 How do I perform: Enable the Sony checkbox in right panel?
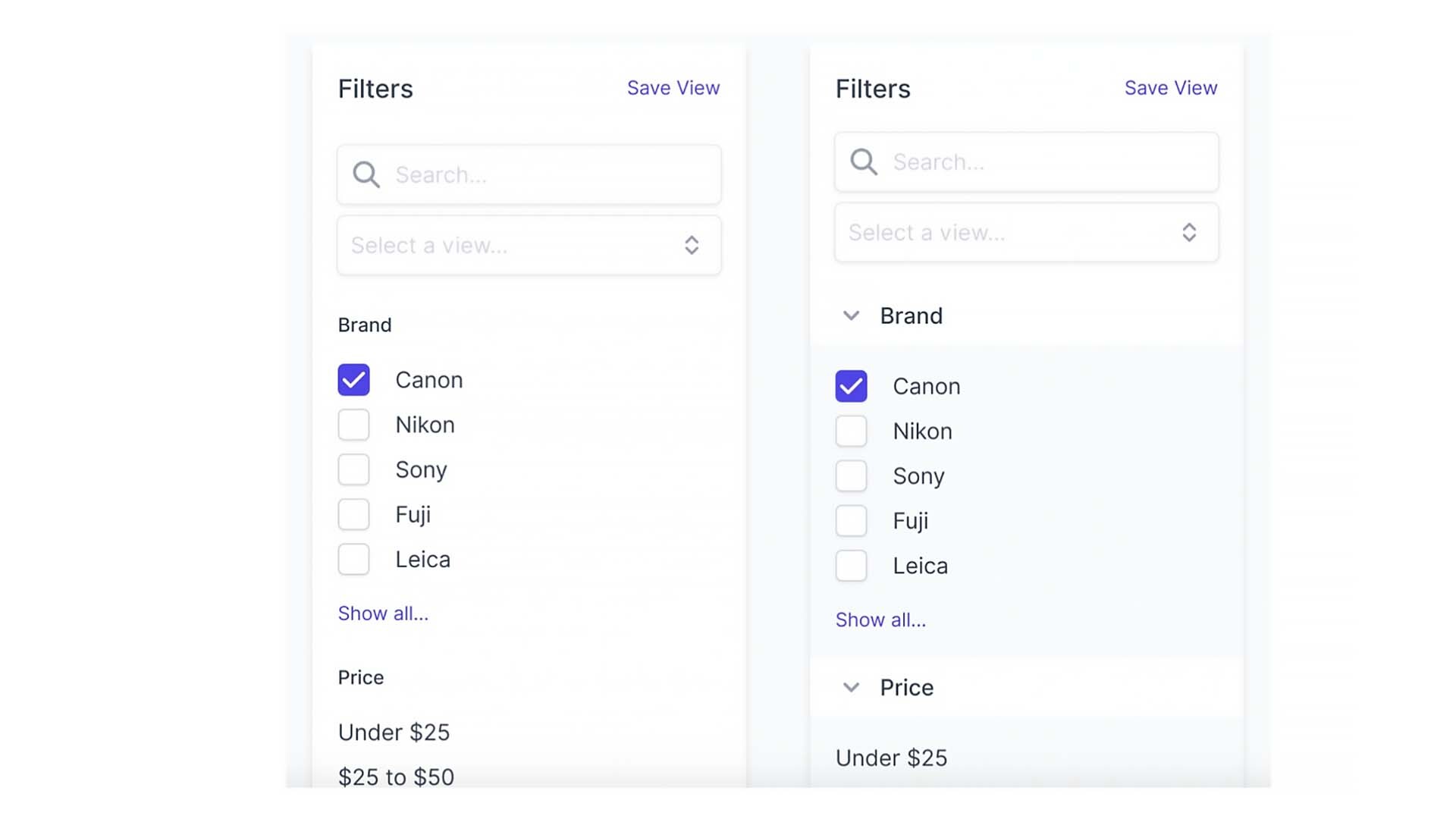[x=851, y=476]
